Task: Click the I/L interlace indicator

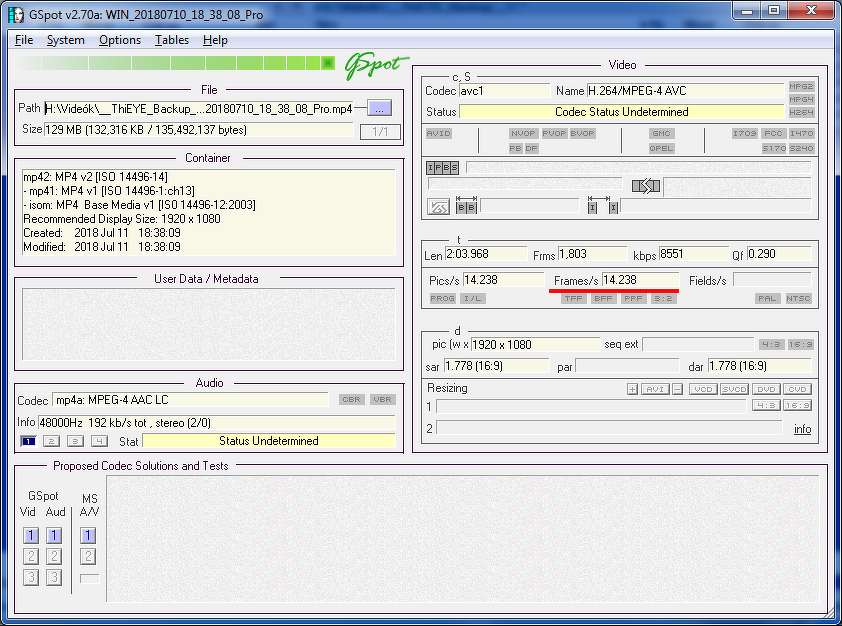Action: [473, 299]
